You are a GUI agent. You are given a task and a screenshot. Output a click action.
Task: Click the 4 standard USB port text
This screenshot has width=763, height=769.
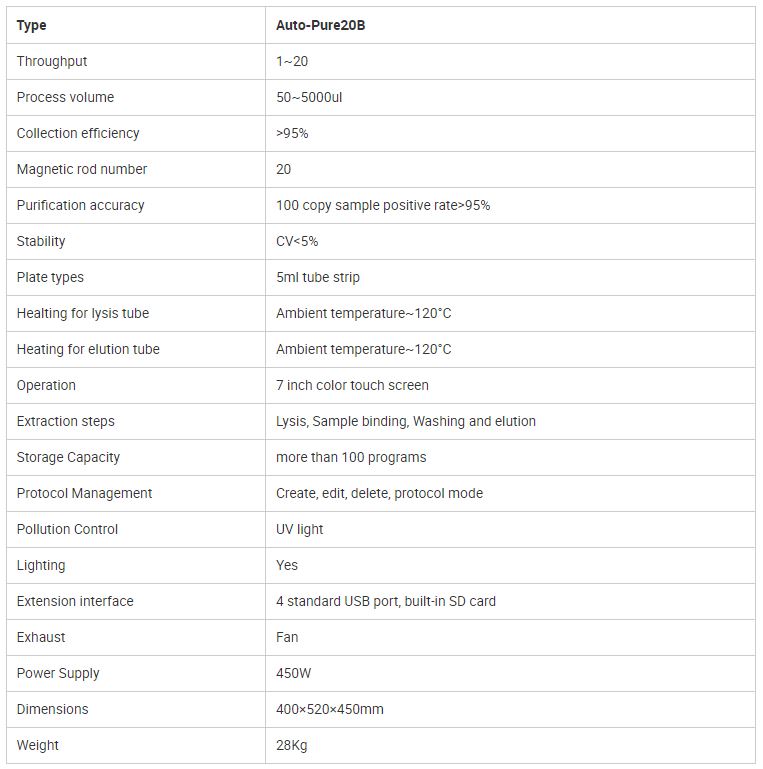pos(386,601)
